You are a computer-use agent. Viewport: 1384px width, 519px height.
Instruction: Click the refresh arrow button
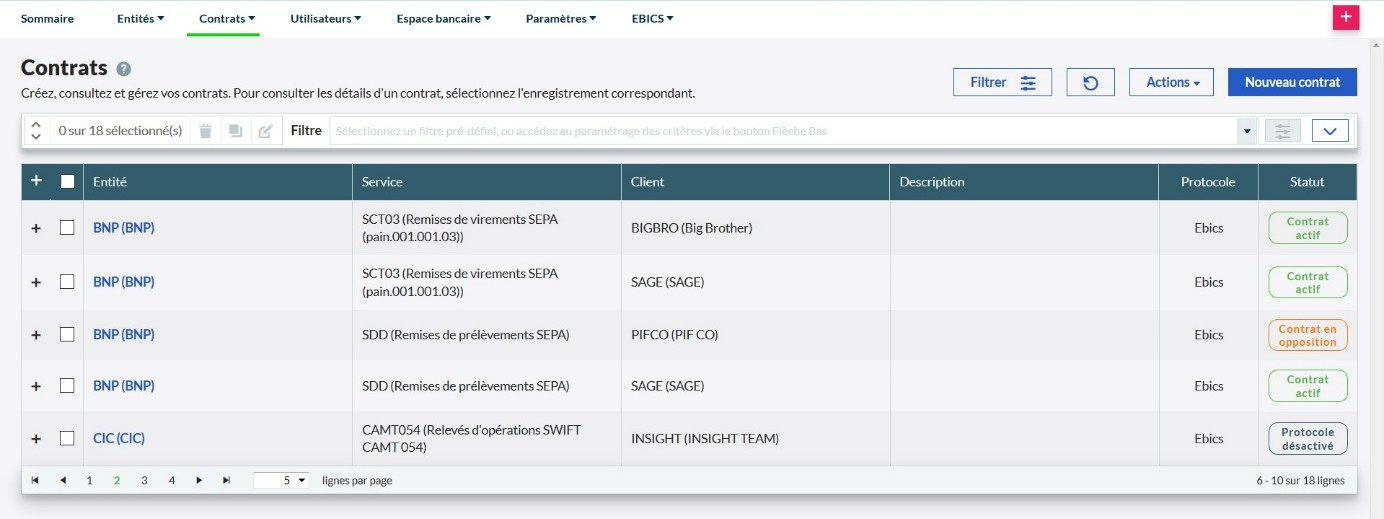(1090, 82)
